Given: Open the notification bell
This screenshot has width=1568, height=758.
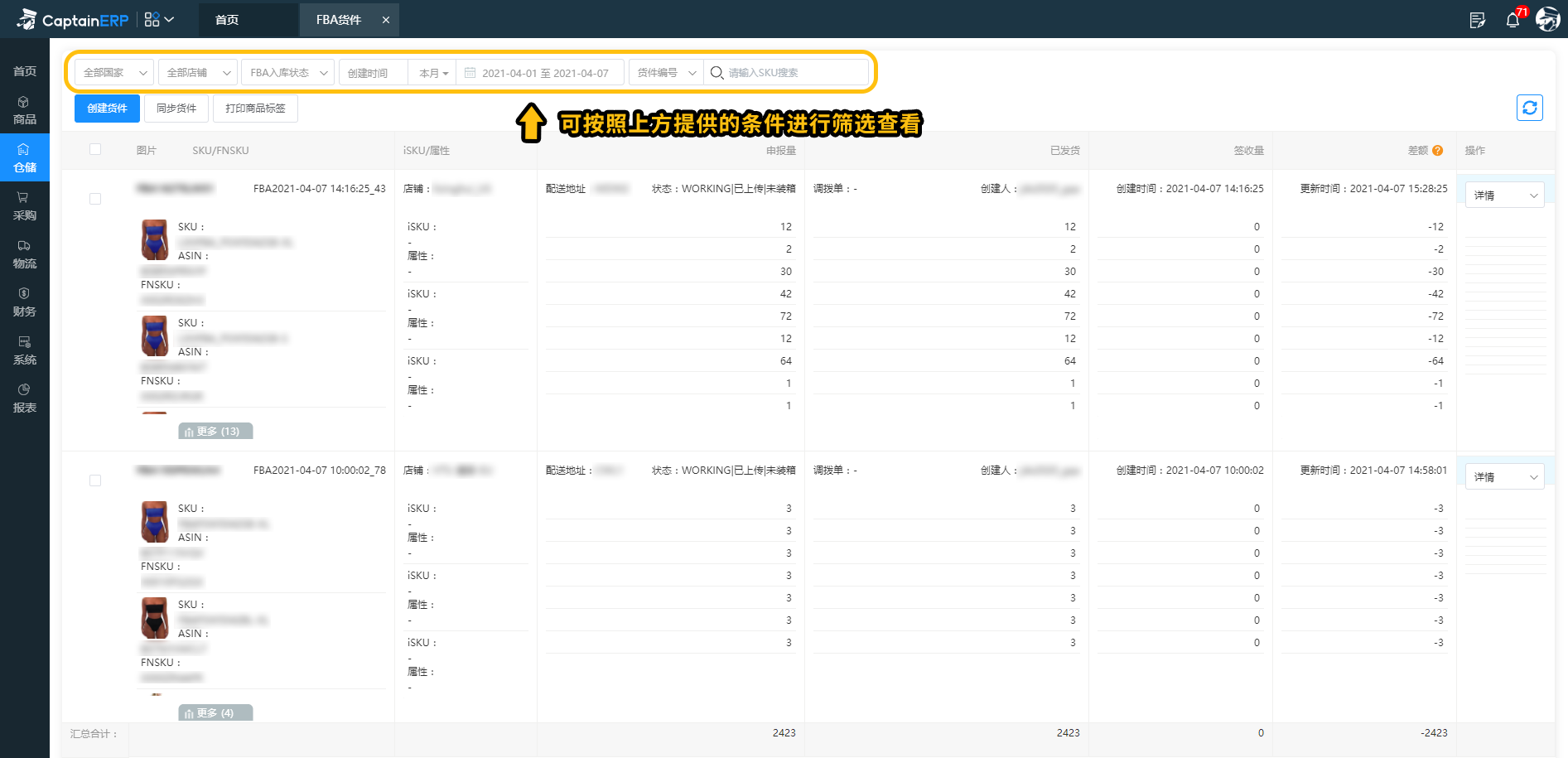Looking at the screenshot, I should pos(1513,20).
